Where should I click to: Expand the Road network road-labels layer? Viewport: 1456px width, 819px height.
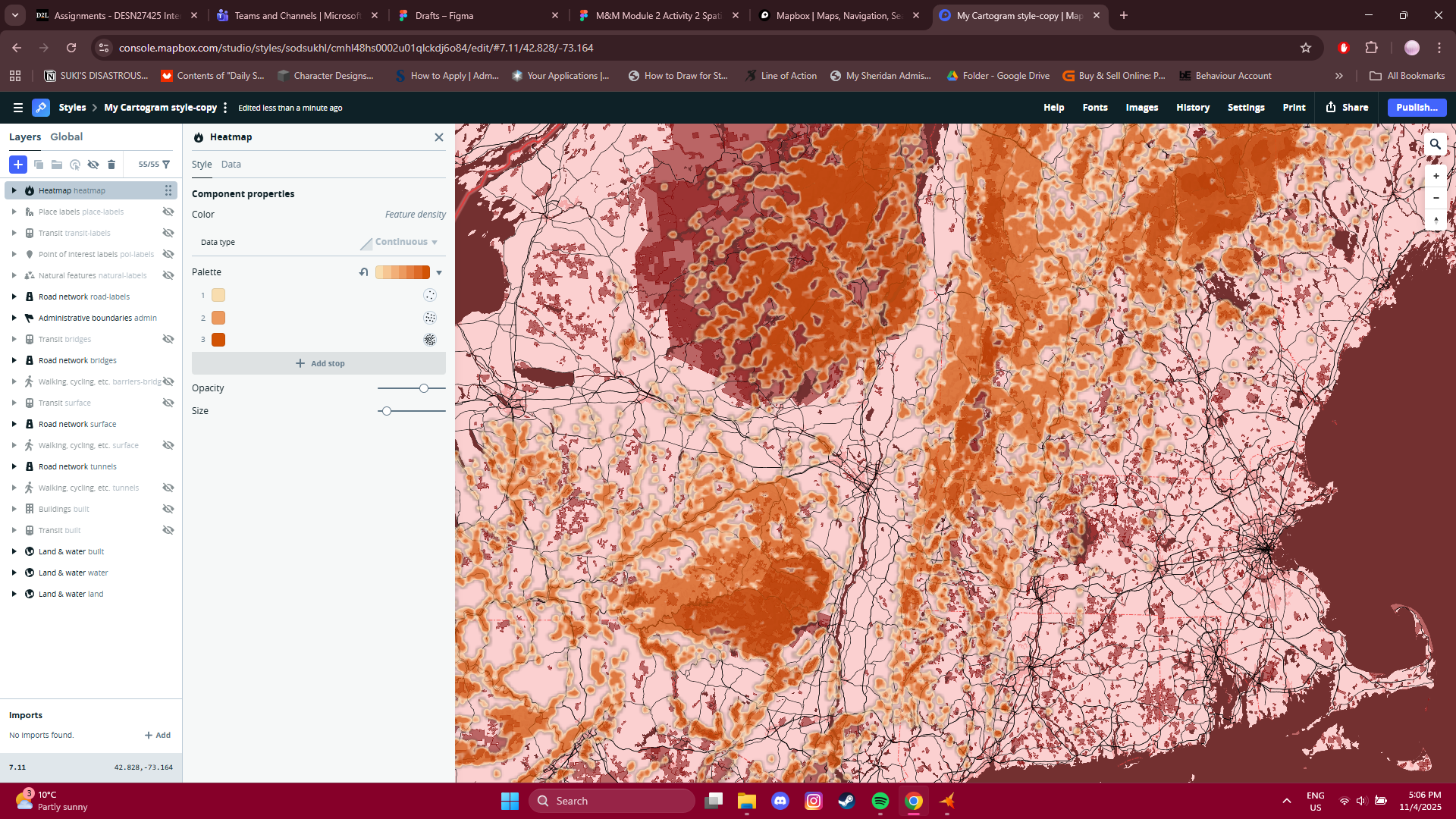[x=14, y=297]
